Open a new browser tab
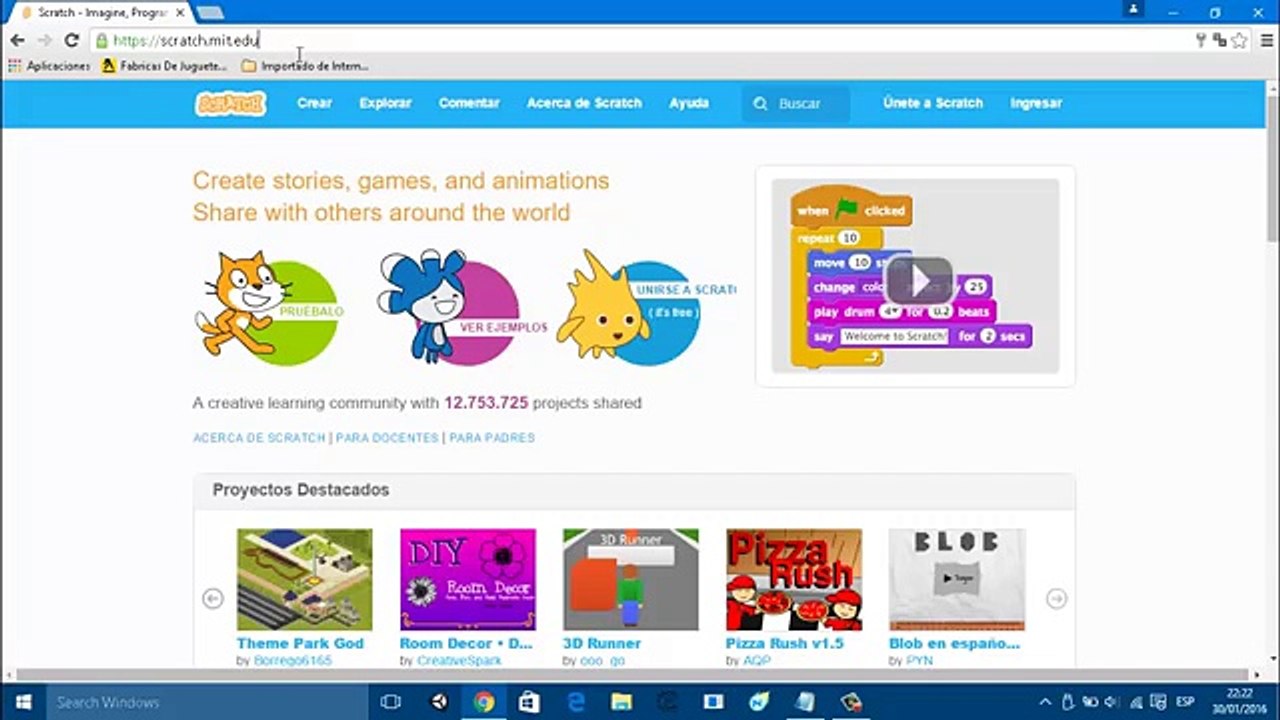The height and width of the screenshot is (720, 1280). 210,13
